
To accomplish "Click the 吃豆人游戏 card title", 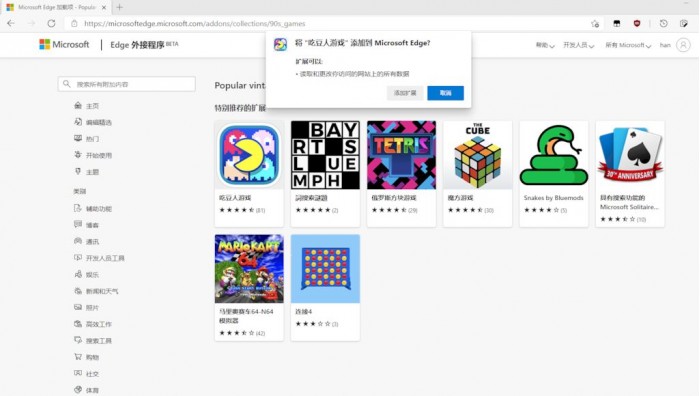I will [x=235, y=198].
